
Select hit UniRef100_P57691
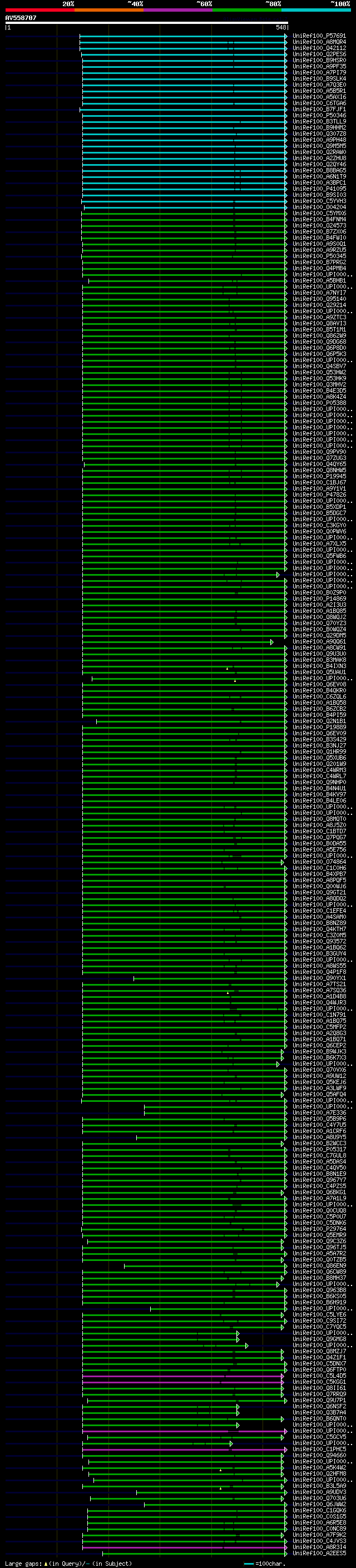[319, 37]
